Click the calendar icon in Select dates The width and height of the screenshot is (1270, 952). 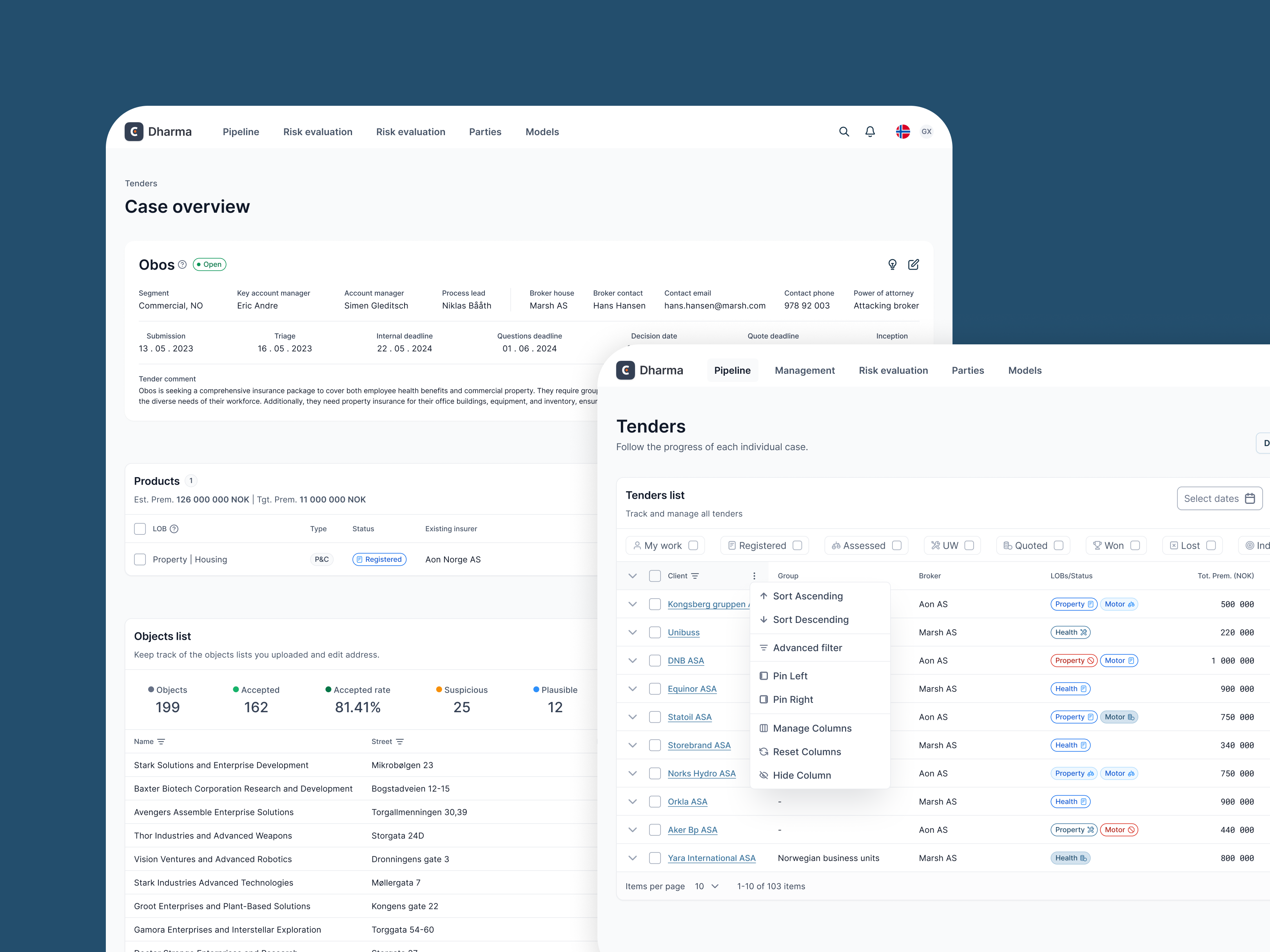[x=1249, y=499]
